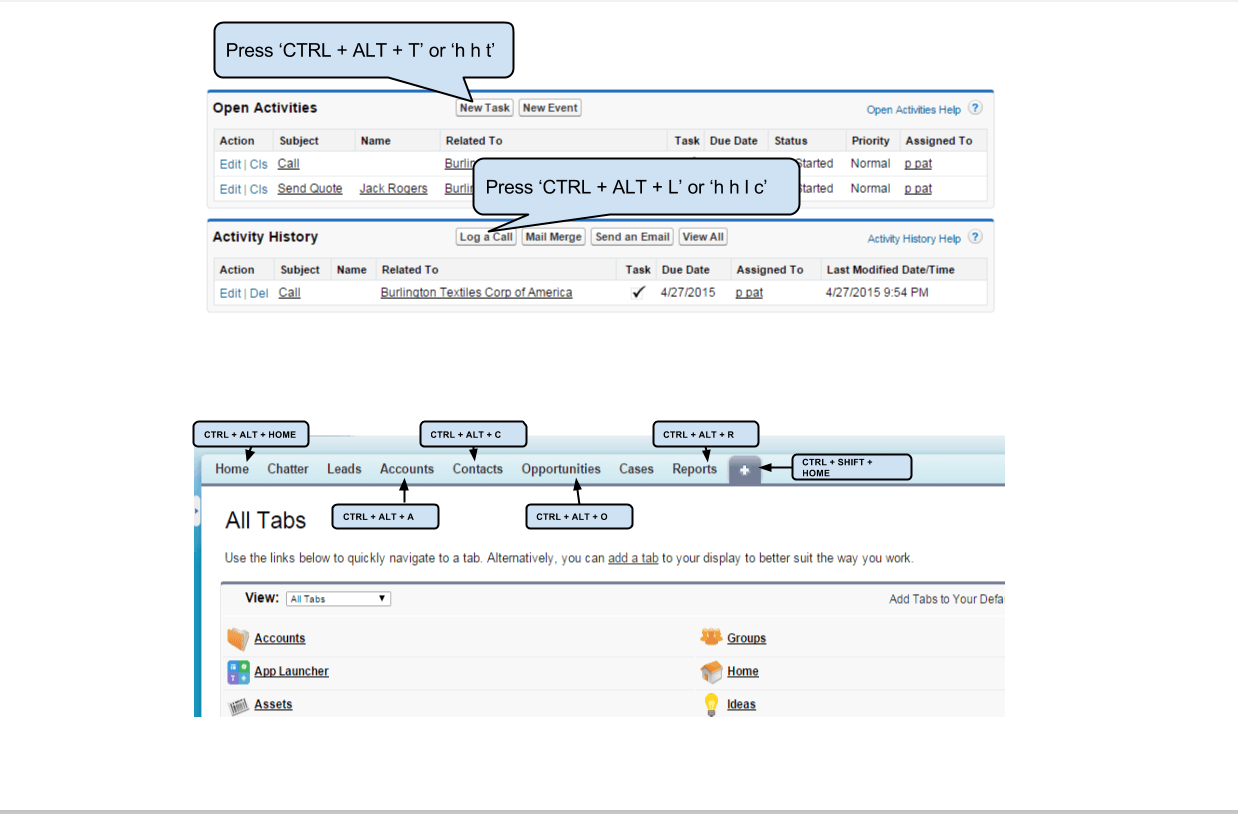Image resolution: width=1238 pixels, height=814 pixels.
Task: Click the Mail Merge button
Action: (553, 237)
